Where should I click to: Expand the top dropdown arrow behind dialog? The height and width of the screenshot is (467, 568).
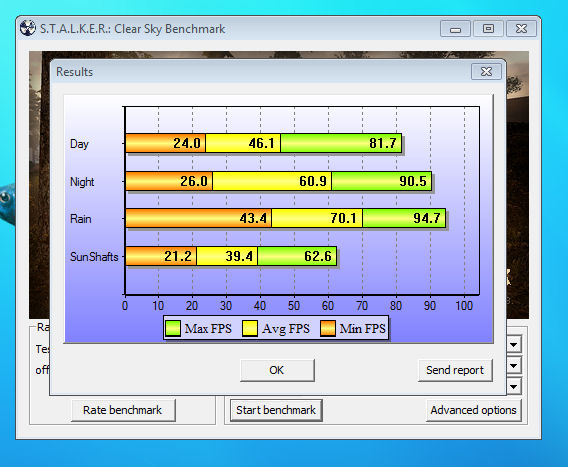pyautogui.click(x=514, y=344)
